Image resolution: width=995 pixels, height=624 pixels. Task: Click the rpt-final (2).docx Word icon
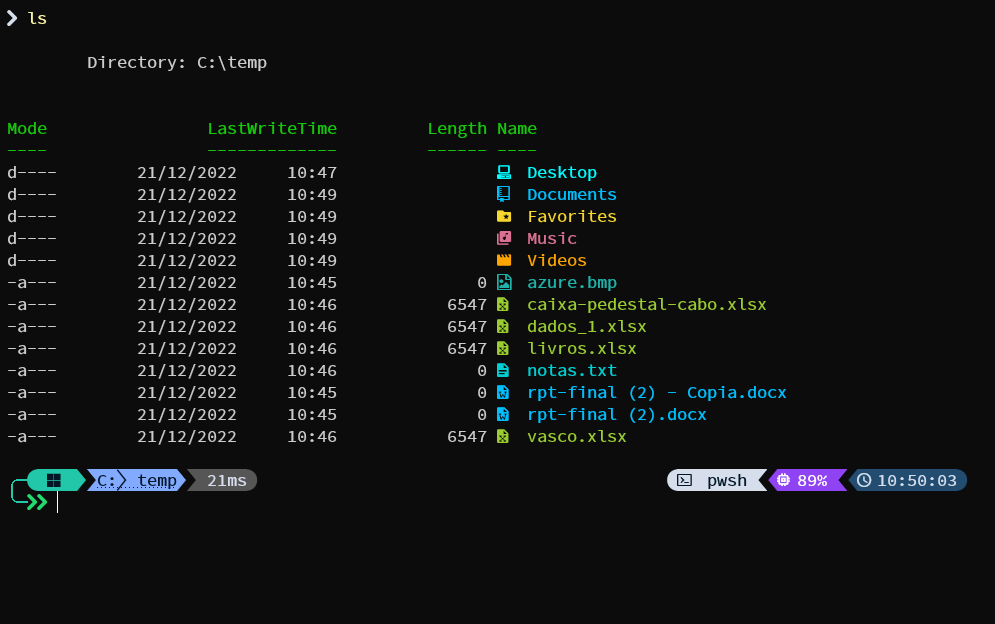(503, 415)
